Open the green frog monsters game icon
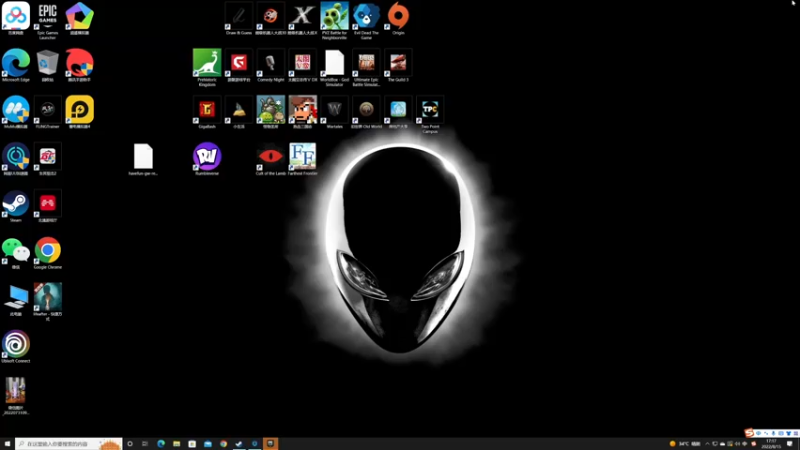Screen dimensions: 800x450 coord(270,112)
